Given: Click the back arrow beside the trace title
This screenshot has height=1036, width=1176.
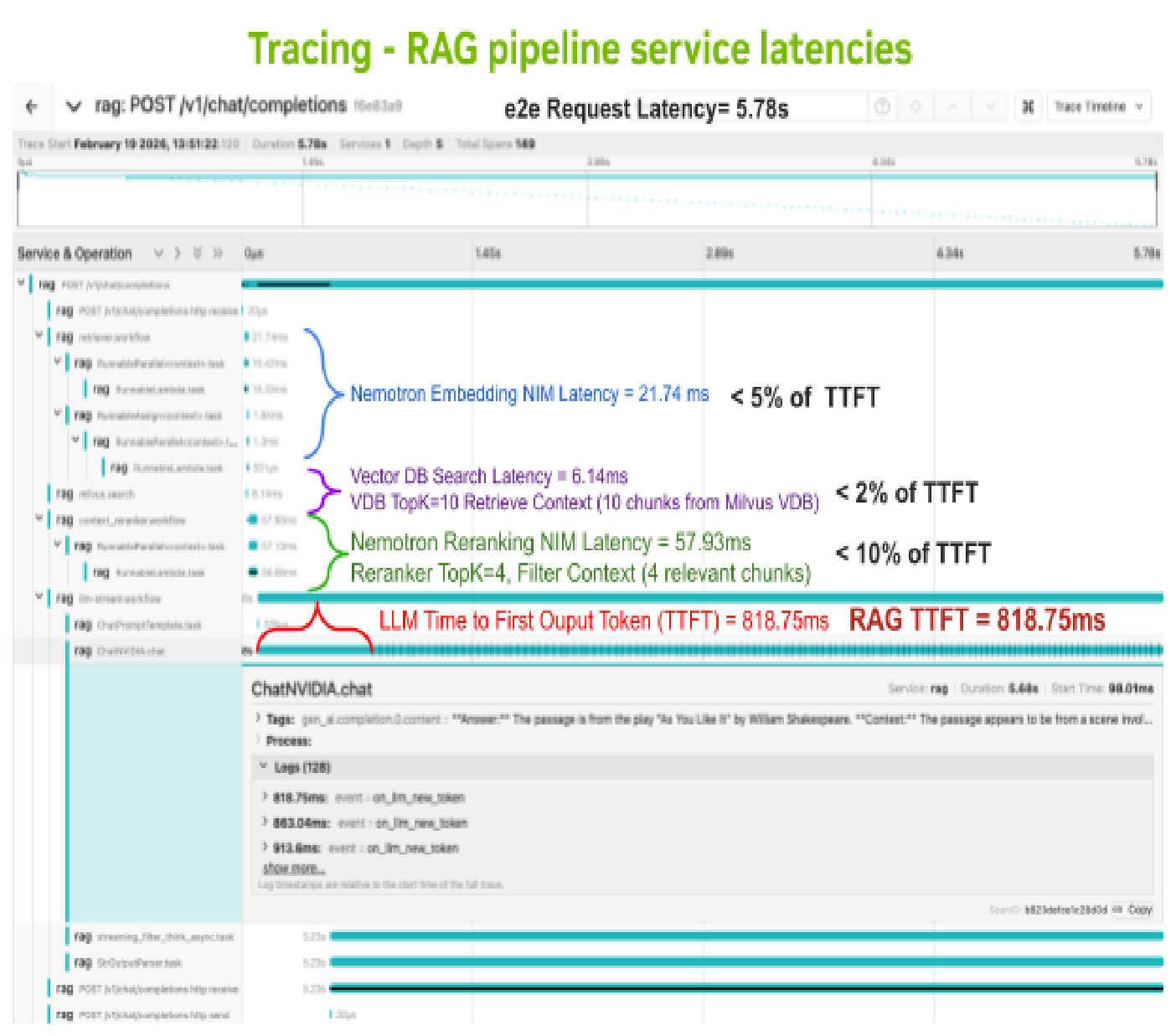Looking at the screenshot, I should coord(32,106).
